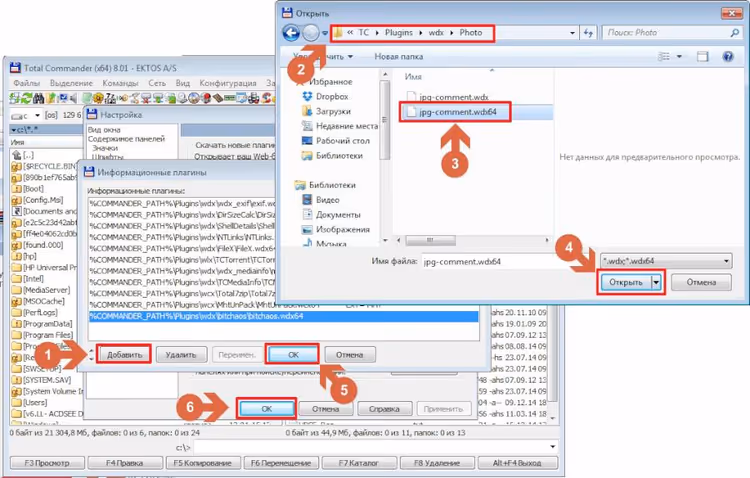750x478 pixels.
Task: Click the Back arrow in Открыть dialog
Action: point(291,33)
